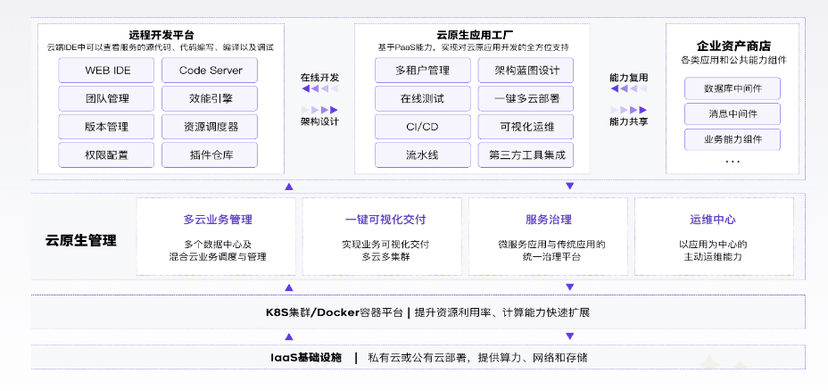Click the right-pointing arrows above 架构设计
The height and width of the screenshot is (391, 828).
[x=319, y=110]
